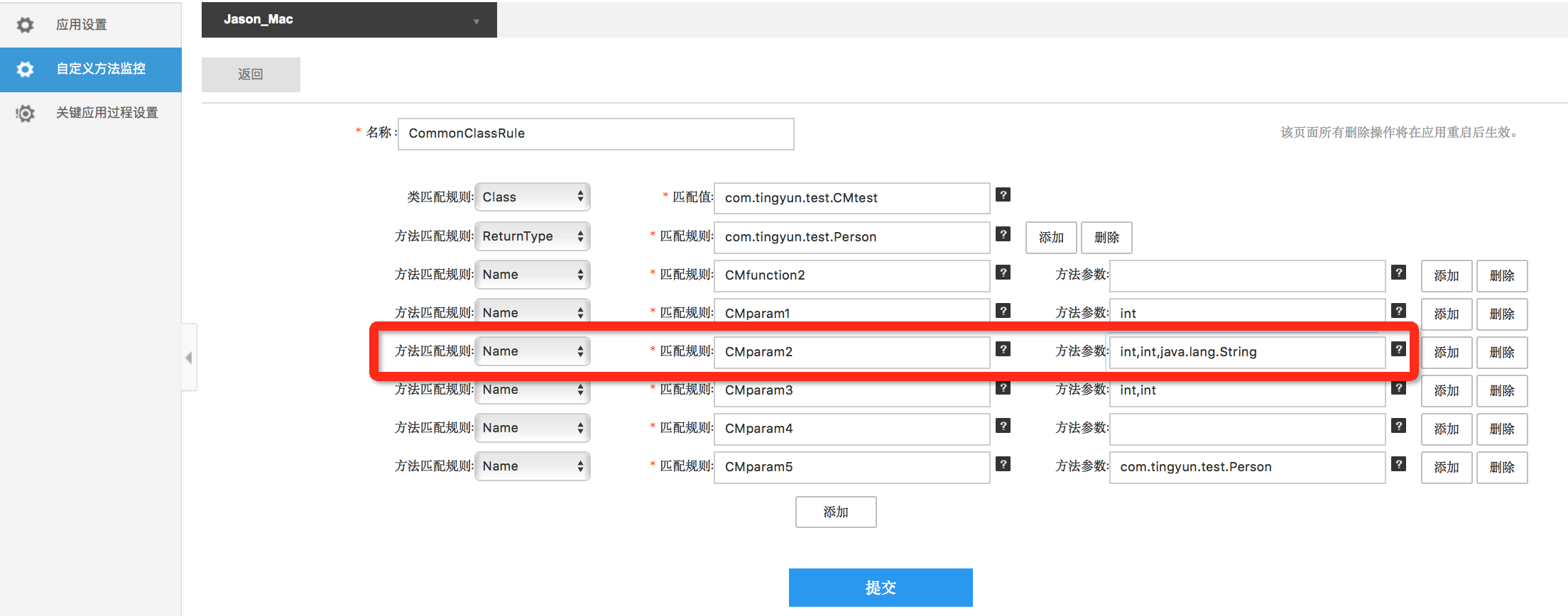Click help icon beside CMparam2 match rule
Image resolution: width=1568 pixels, height=616 pixels.
1003,349
